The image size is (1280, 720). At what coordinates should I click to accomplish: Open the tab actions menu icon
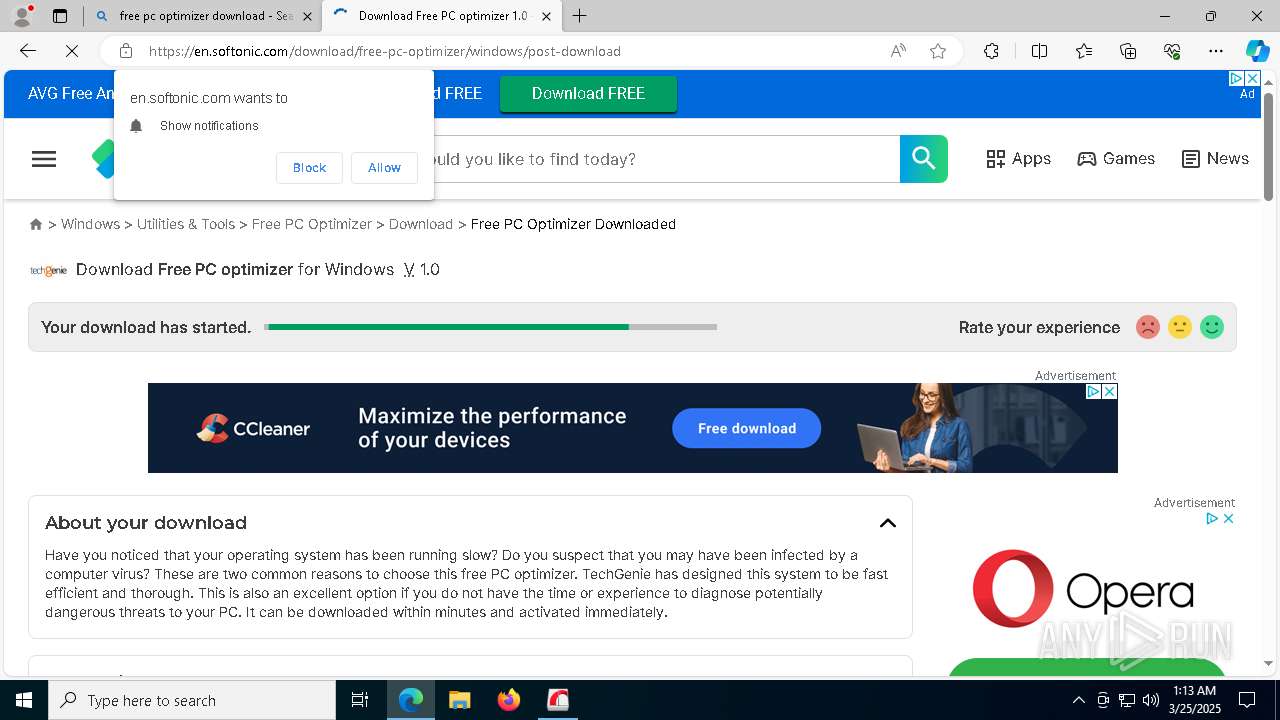(60, 16)
